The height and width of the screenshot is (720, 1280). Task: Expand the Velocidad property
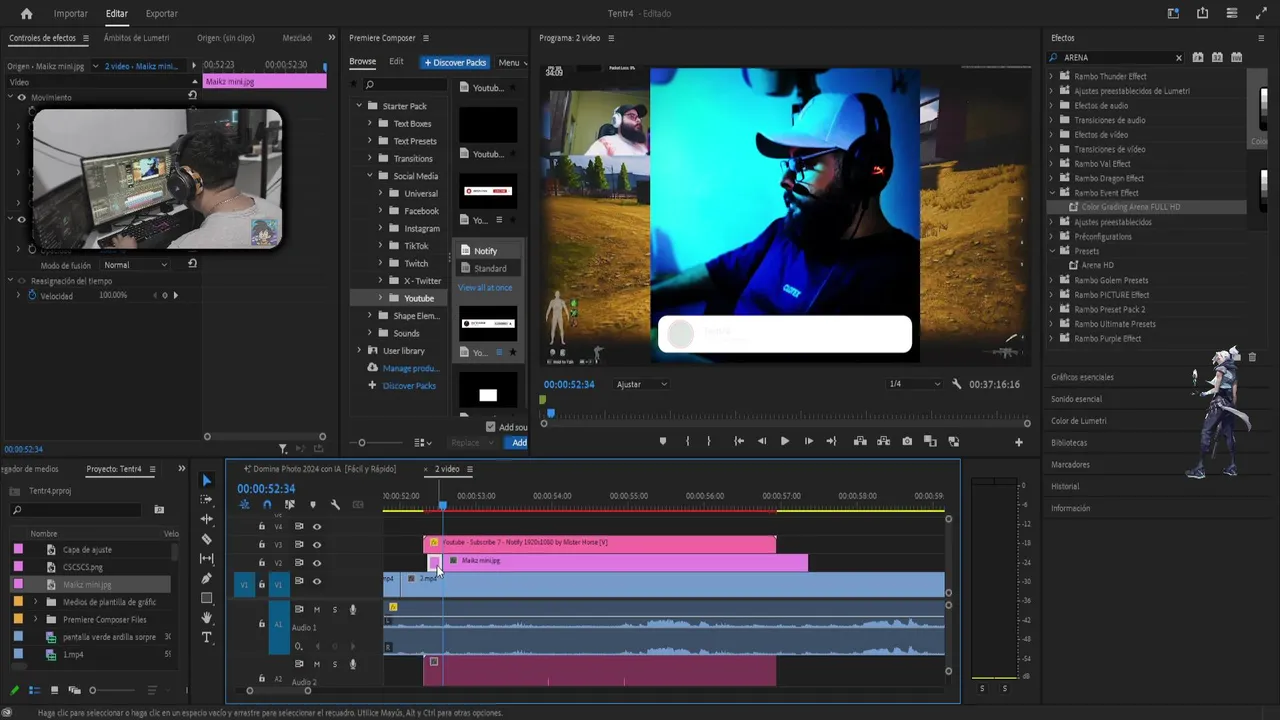pyautogui.click(x=18, y=296)
